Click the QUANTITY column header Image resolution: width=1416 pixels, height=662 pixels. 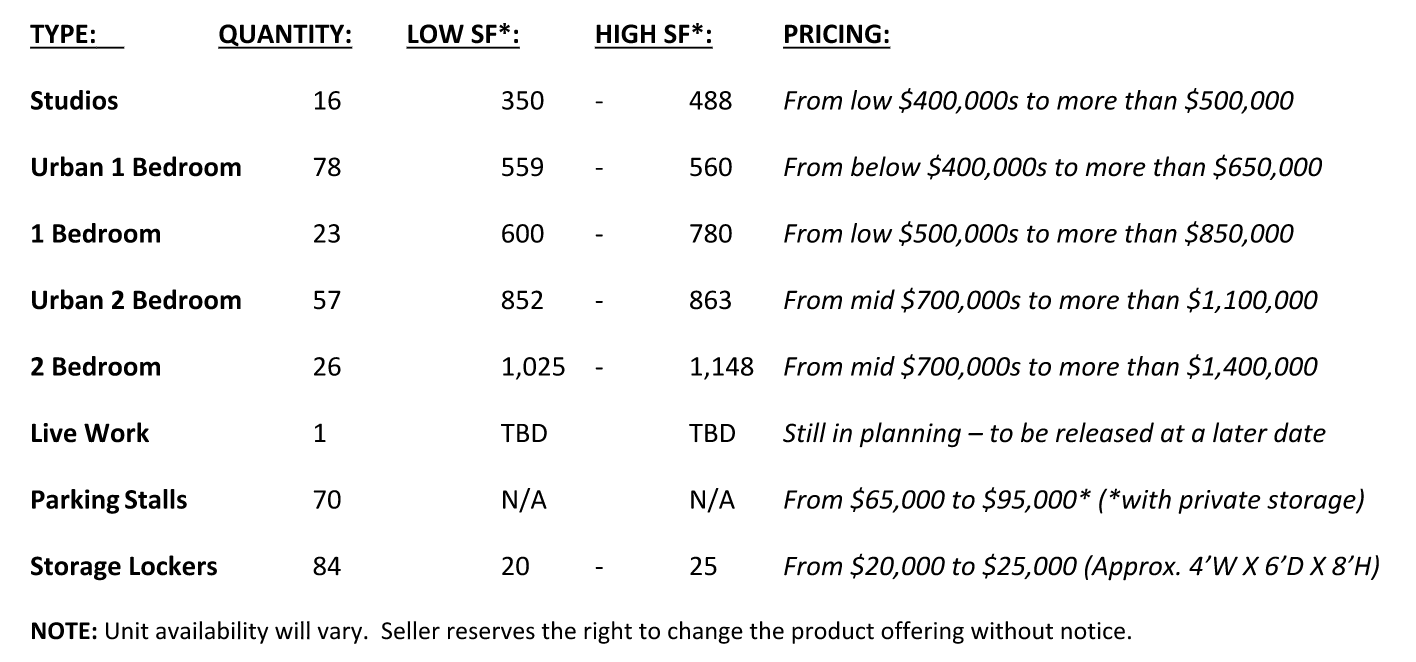point(285,35)
